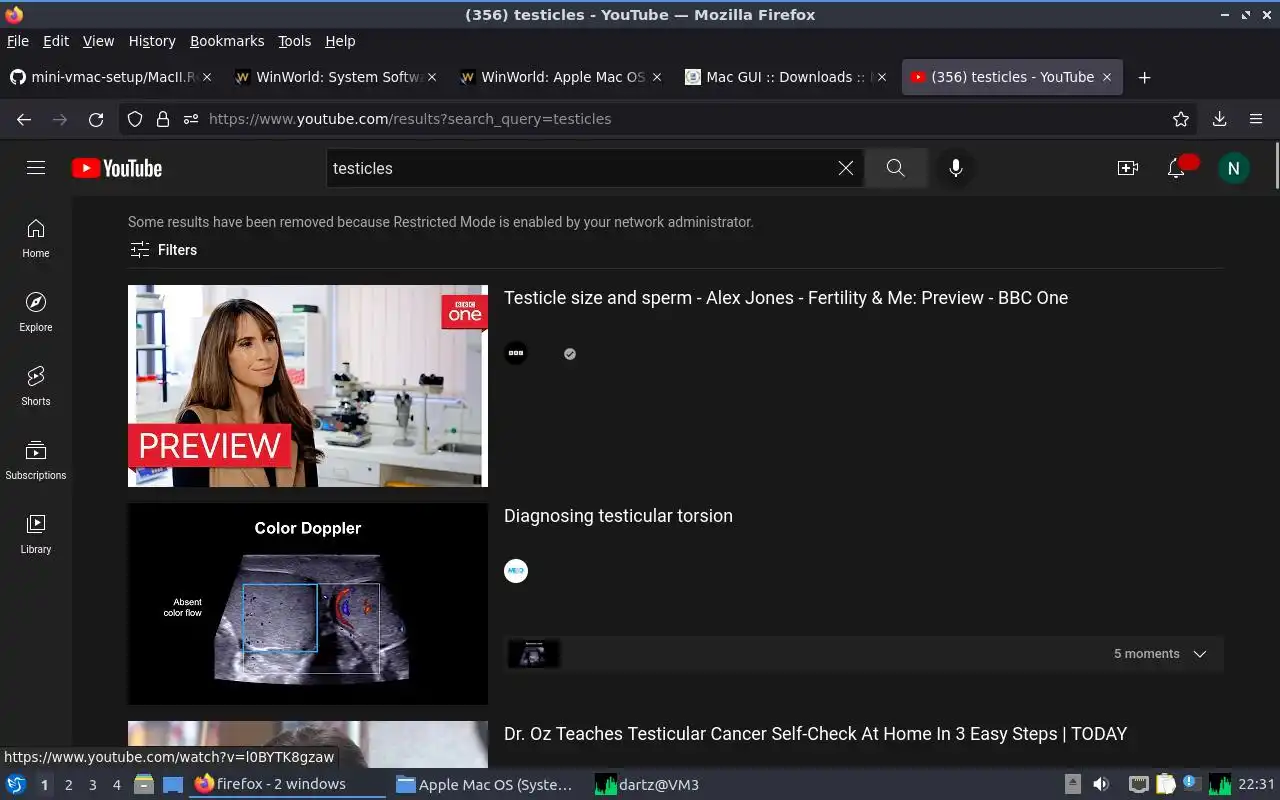Click the magnifier search button
1280x800 pixels.
tap(896, 168)
